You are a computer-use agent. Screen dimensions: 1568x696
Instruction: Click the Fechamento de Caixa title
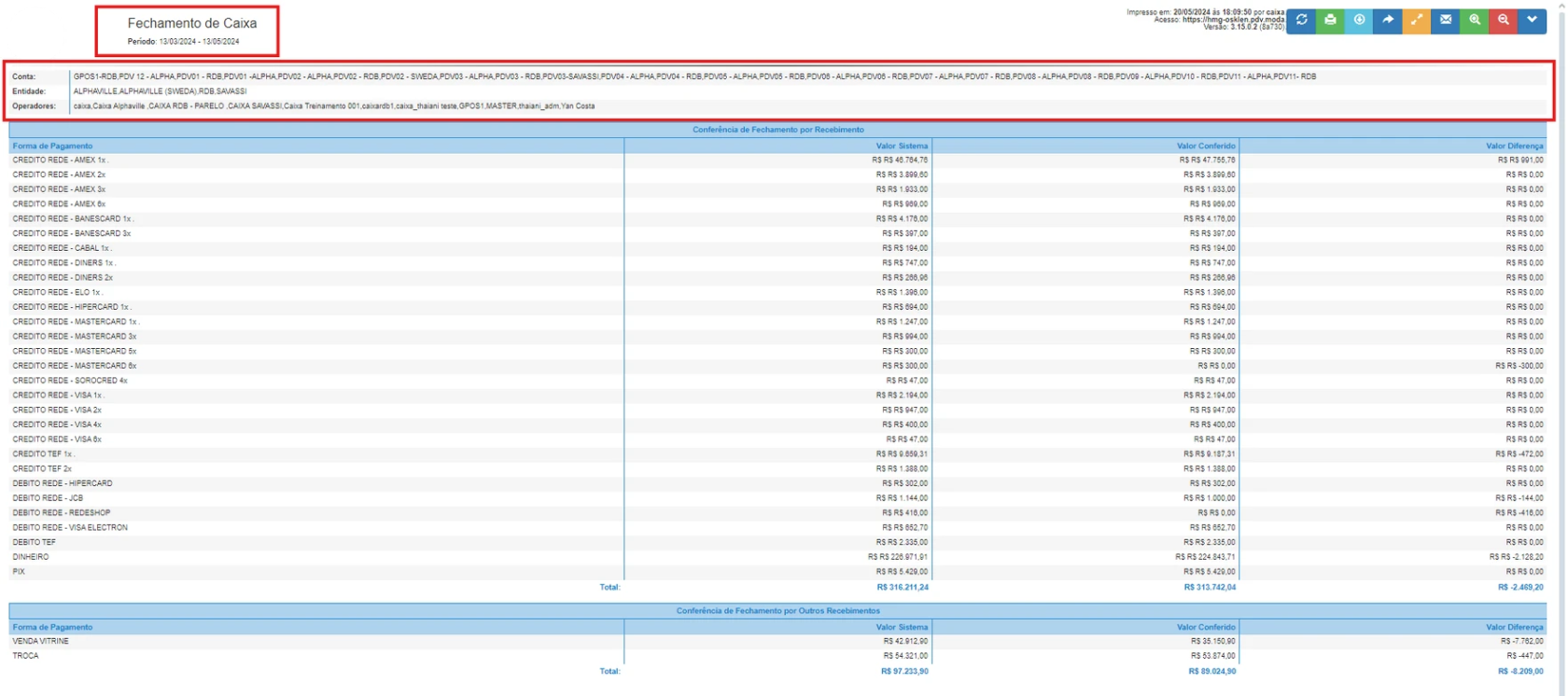pyautogui.click(x=191, y=23)
